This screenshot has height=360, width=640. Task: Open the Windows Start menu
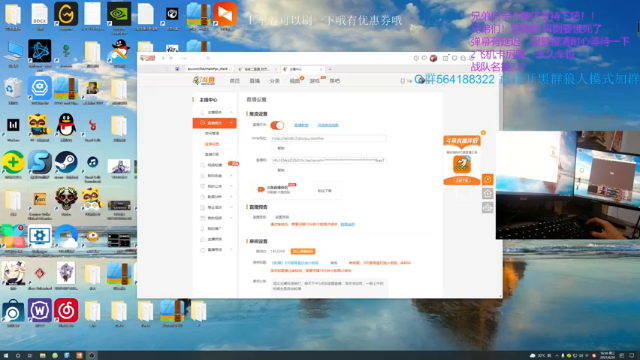click(6, 356)
